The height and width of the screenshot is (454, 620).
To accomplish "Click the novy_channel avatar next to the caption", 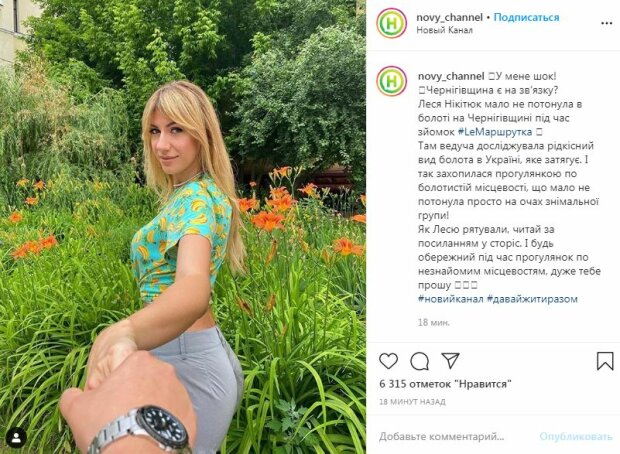I will (x=391, y=81).
